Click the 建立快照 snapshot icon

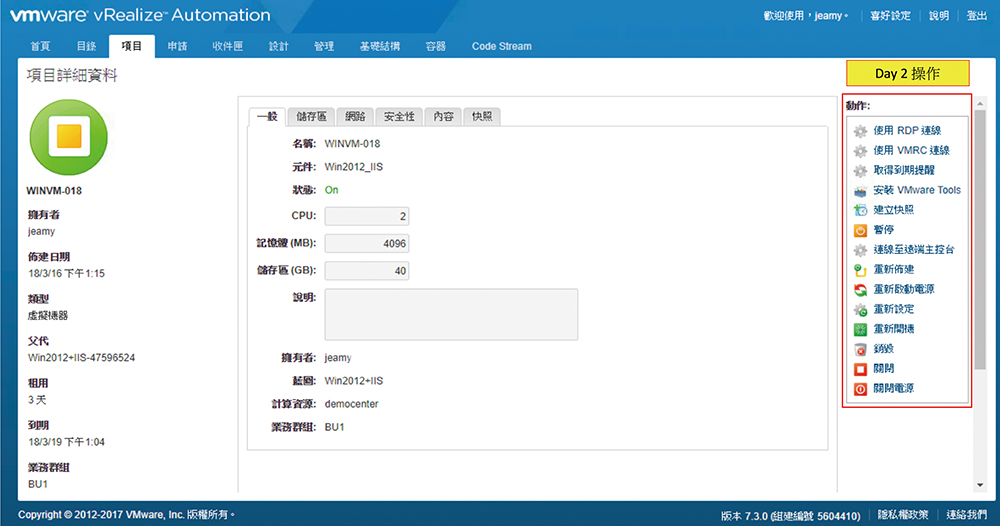click(860, 210)
